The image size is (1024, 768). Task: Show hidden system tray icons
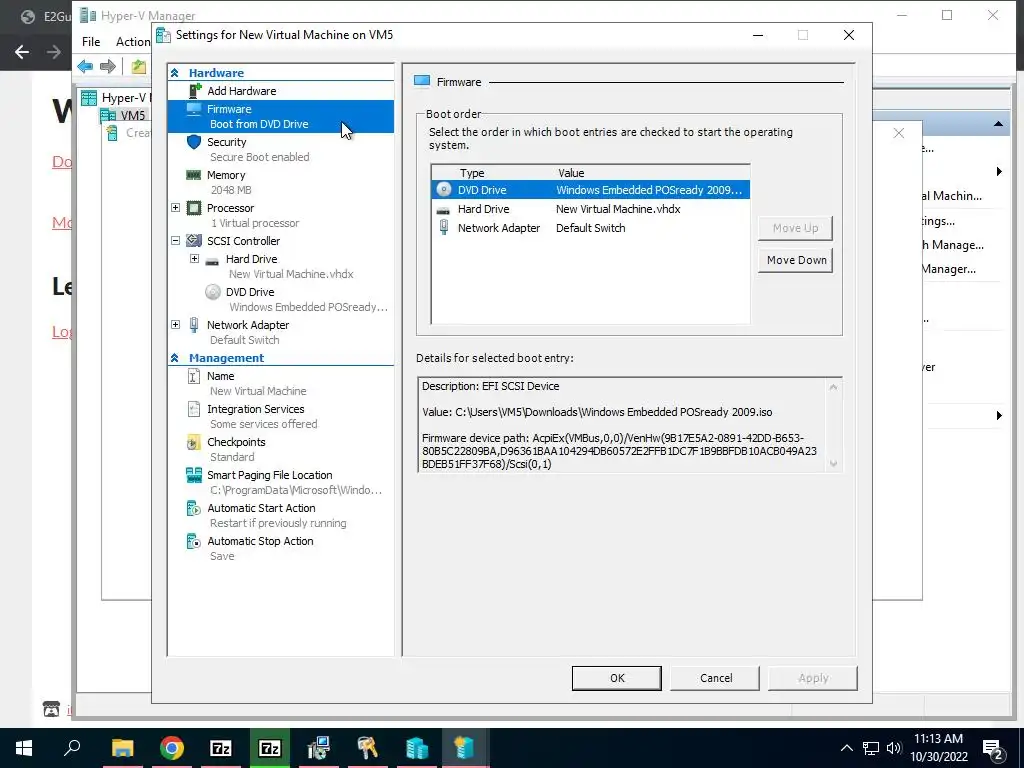pos(846,748)
